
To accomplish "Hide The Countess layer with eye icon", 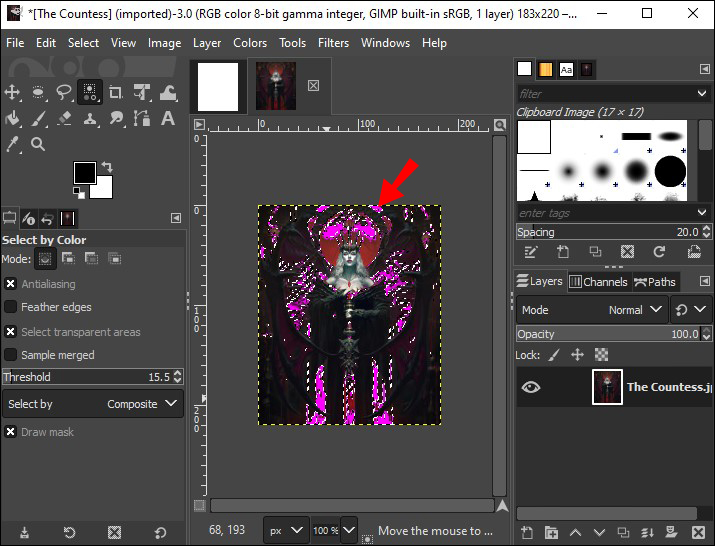I will [x=531, y=387].
